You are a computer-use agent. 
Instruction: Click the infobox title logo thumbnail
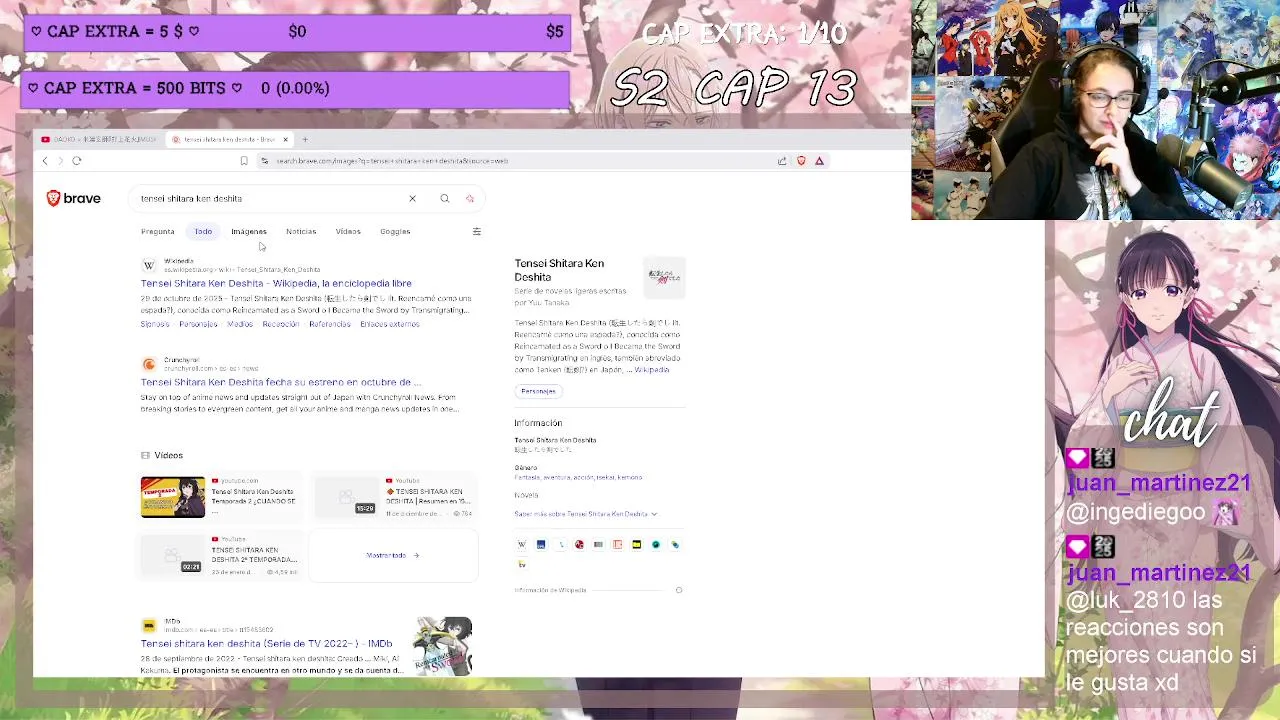tap(663, 276)
